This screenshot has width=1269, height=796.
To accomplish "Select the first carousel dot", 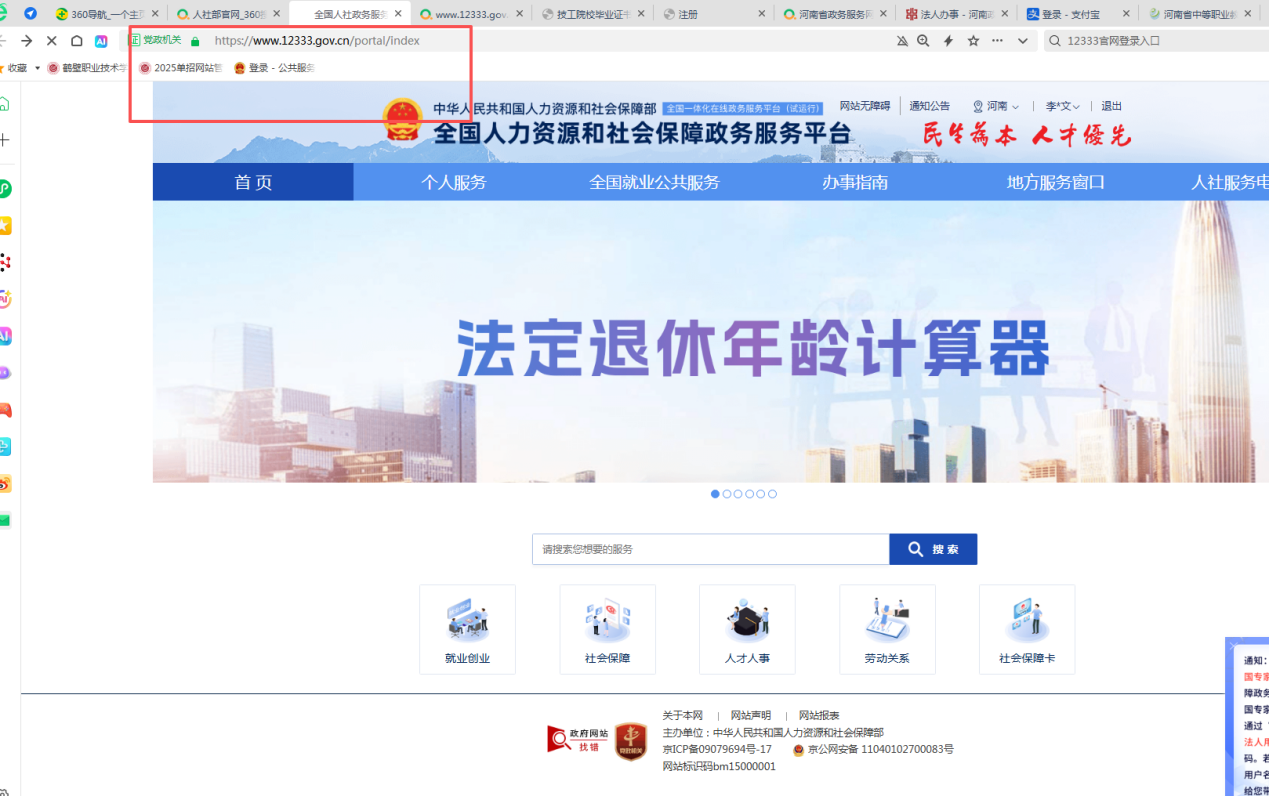I will coord(715,494).
